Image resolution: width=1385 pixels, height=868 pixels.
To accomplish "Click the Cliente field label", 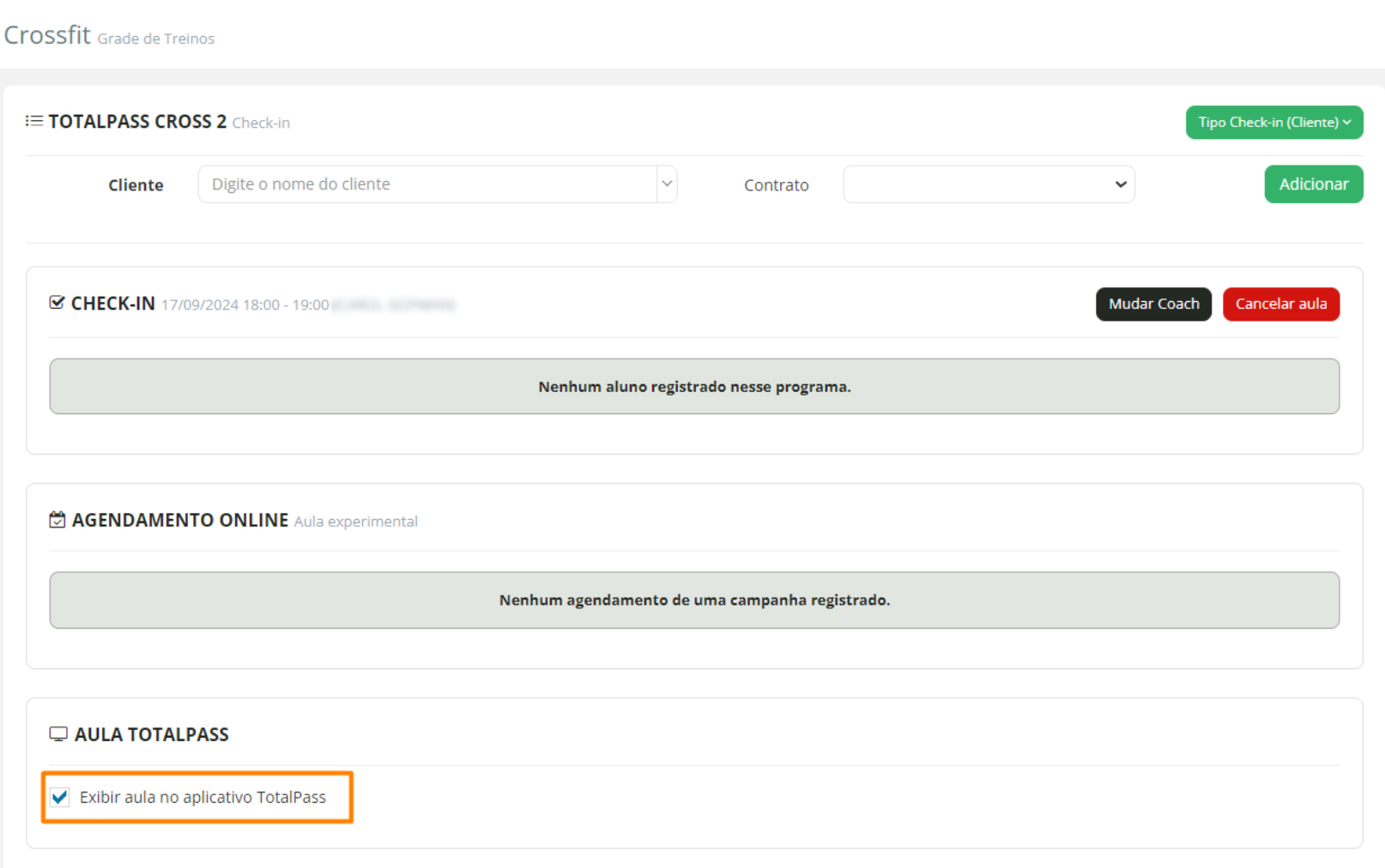I will [x=136, y=185].
